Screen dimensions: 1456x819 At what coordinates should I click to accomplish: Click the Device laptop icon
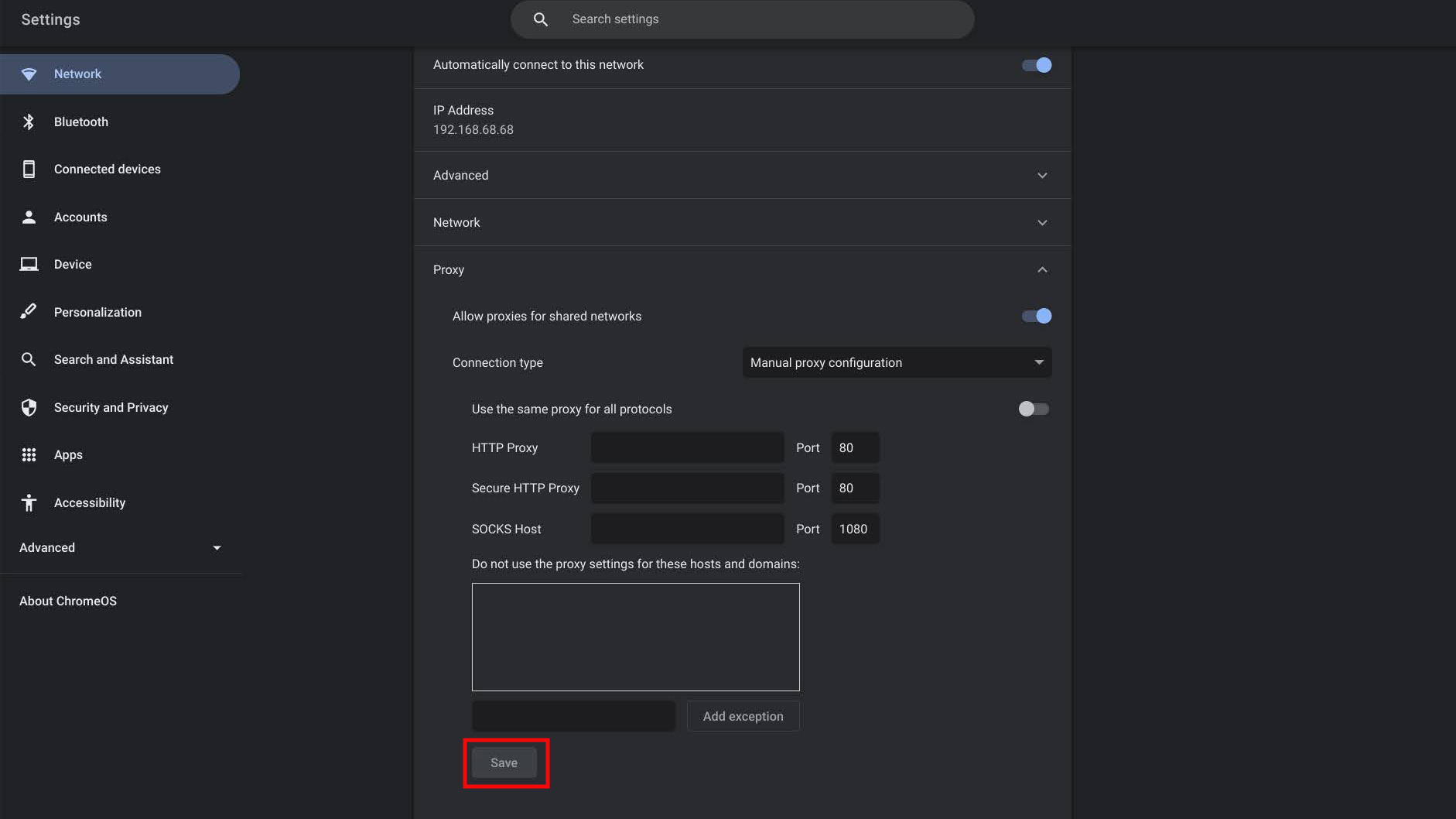29,265
